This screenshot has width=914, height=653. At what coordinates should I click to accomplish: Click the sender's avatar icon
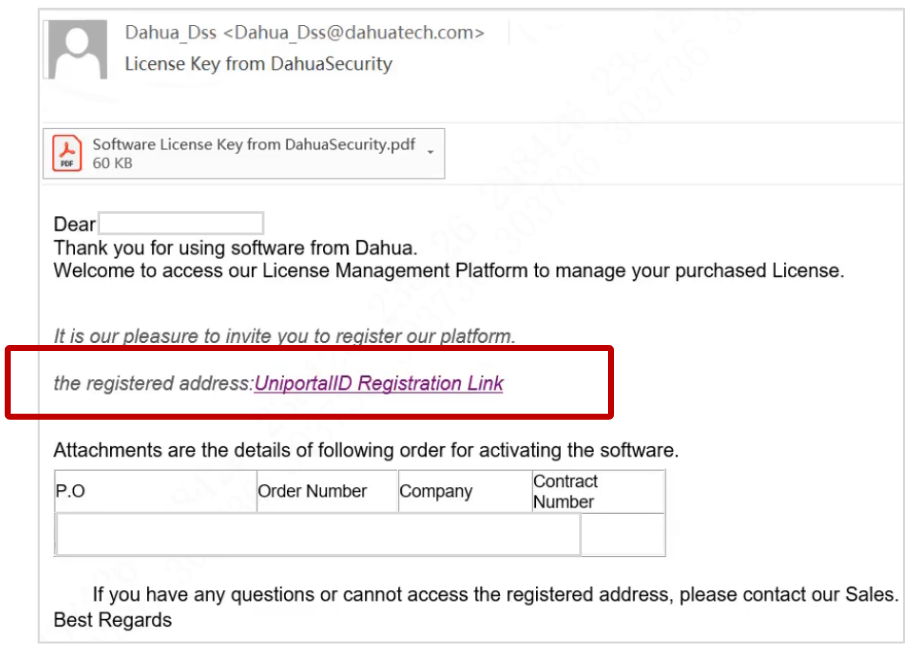[x=78, y=52]
